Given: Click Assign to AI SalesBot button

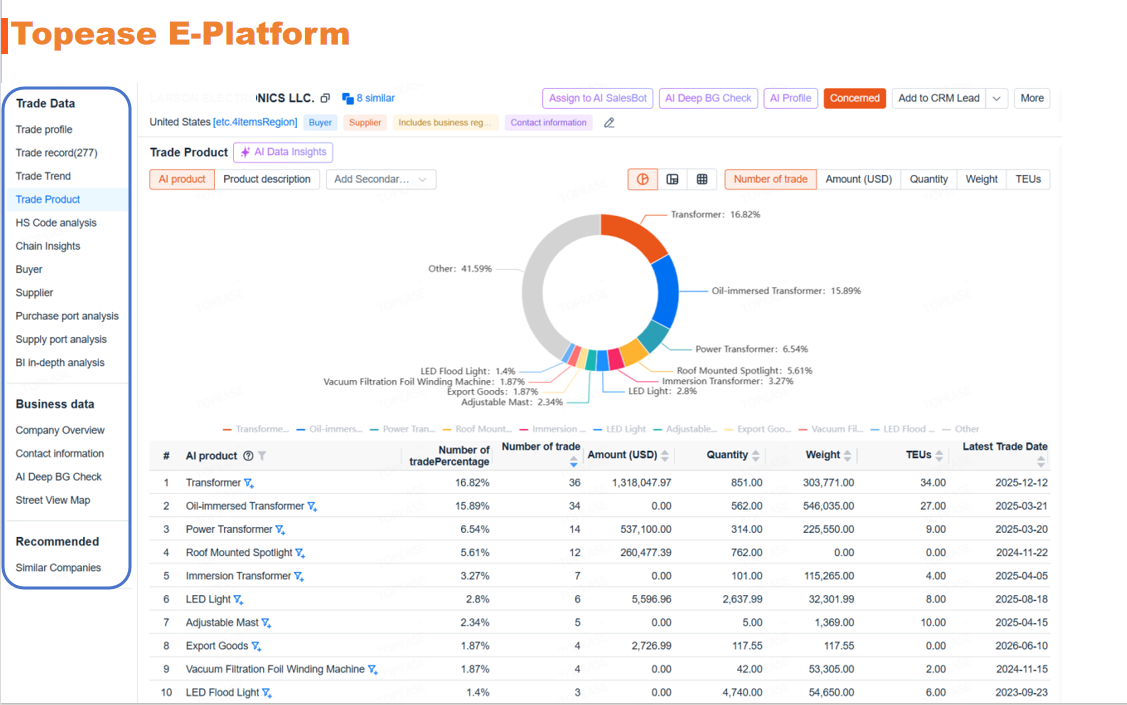Looking at the screenshot, I should point(597,98).
